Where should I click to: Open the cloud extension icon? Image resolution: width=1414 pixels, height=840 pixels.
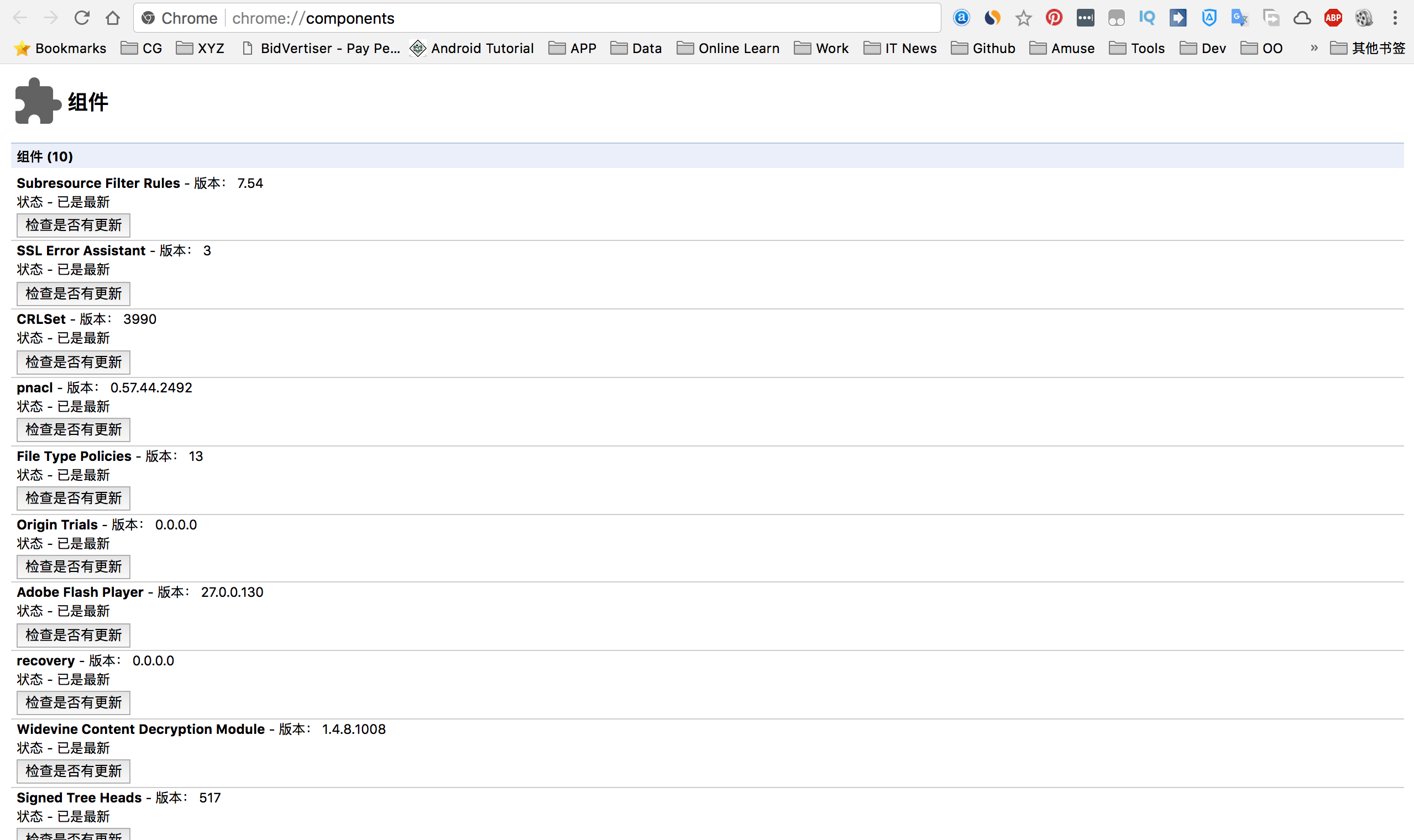click(x=1302, y=18)
